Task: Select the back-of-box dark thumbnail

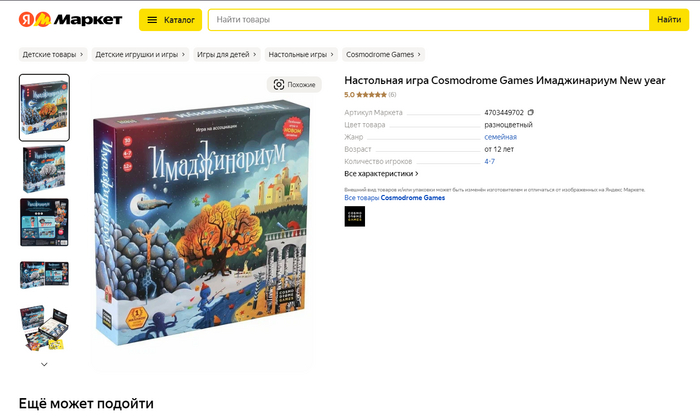Action: coord(44,222)
